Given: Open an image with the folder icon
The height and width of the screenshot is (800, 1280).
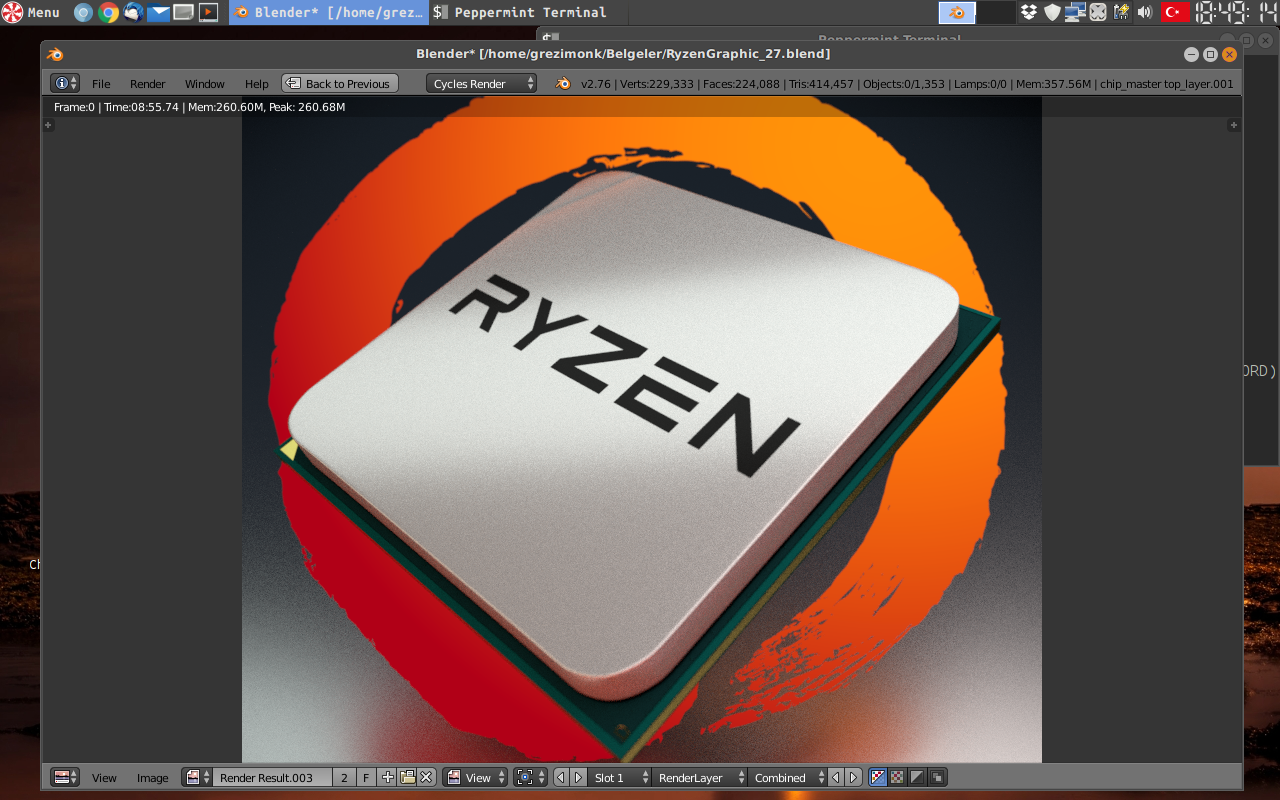Looking at the screenshot, I should coord(407,777).
